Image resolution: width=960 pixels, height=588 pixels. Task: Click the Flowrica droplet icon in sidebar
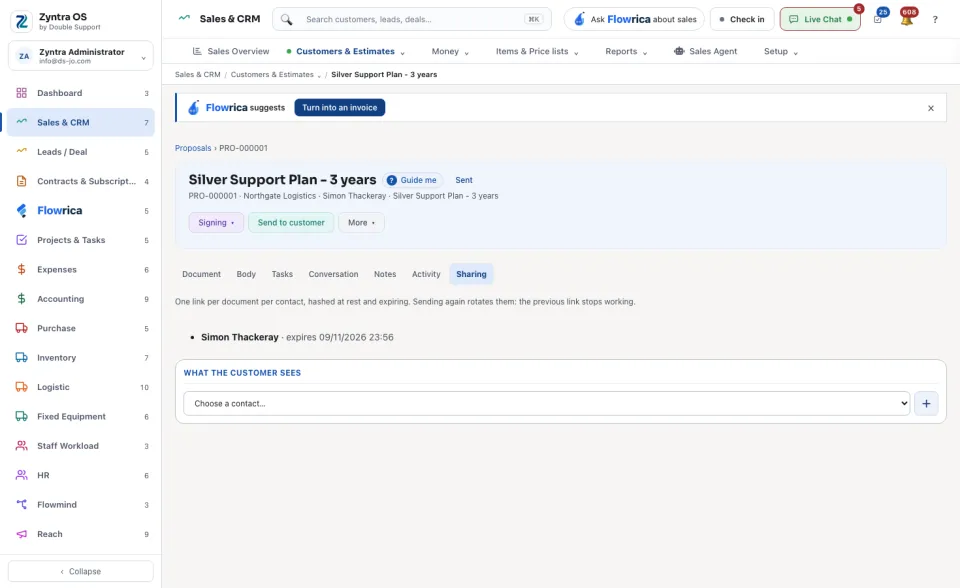coord(21,211)
